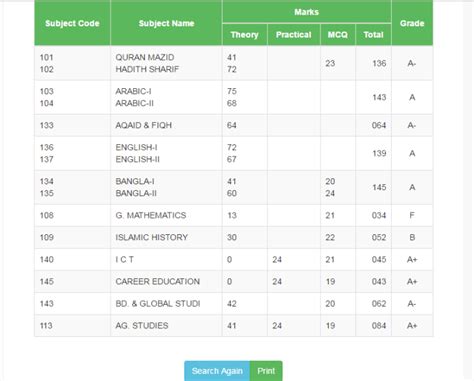This screenshot has height=381, width=474.
Task: Click the Theory column header
Action: click(x=244, y=35)
